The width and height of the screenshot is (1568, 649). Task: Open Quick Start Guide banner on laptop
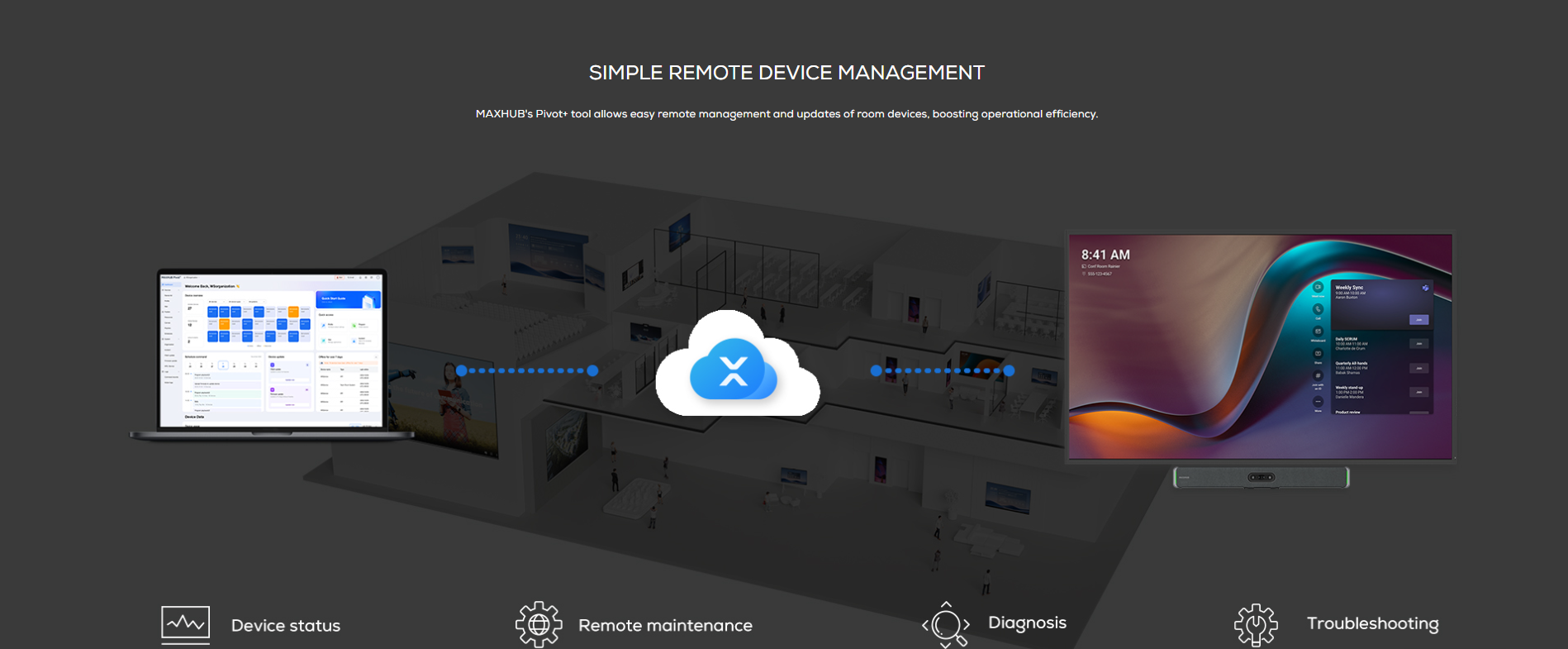pos(348,299)
